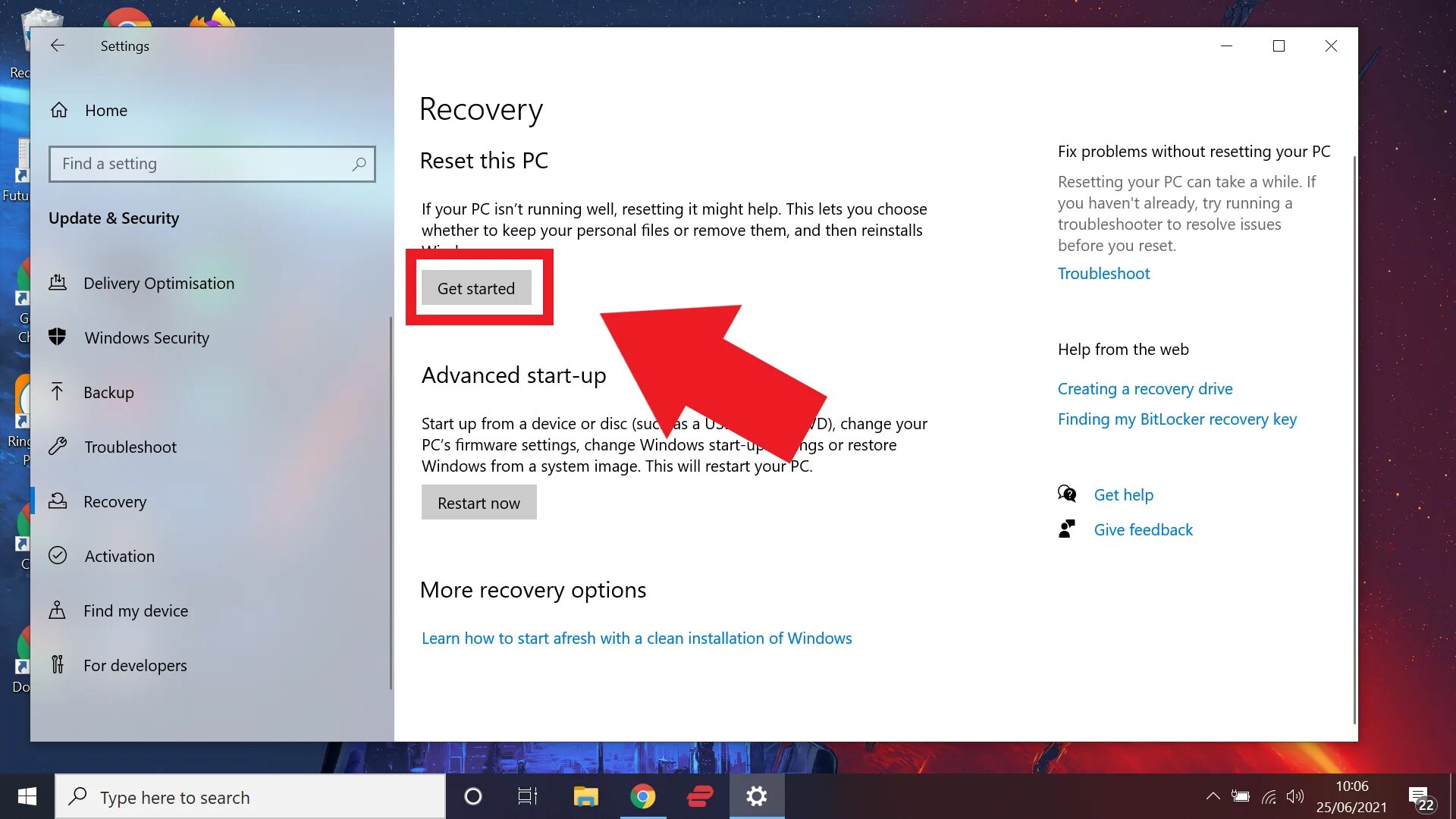Open the Troubleshoot link under Fix problems
This screenshot has width=1456, height=819.
click(x=1103, y=273)
